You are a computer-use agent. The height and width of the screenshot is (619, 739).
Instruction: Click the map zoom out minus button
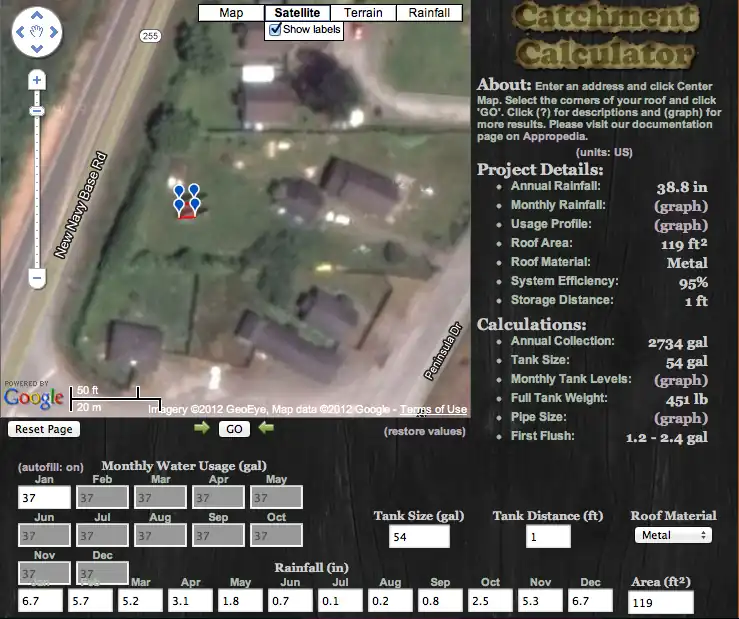(37, 277)
